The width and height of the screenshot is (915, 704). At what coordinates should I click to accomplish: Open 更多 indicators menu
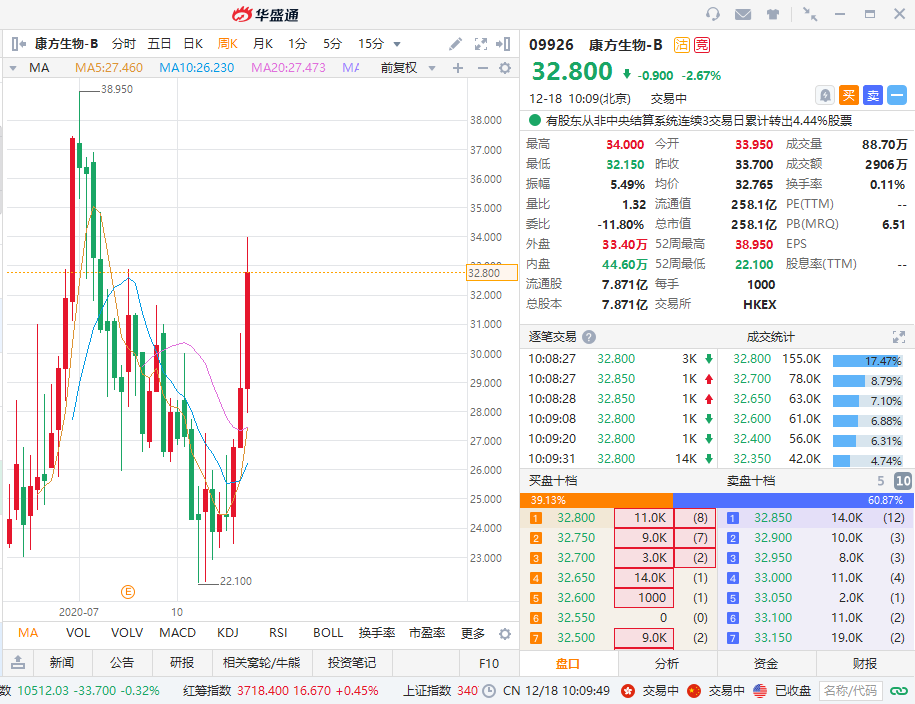point(473,633)
